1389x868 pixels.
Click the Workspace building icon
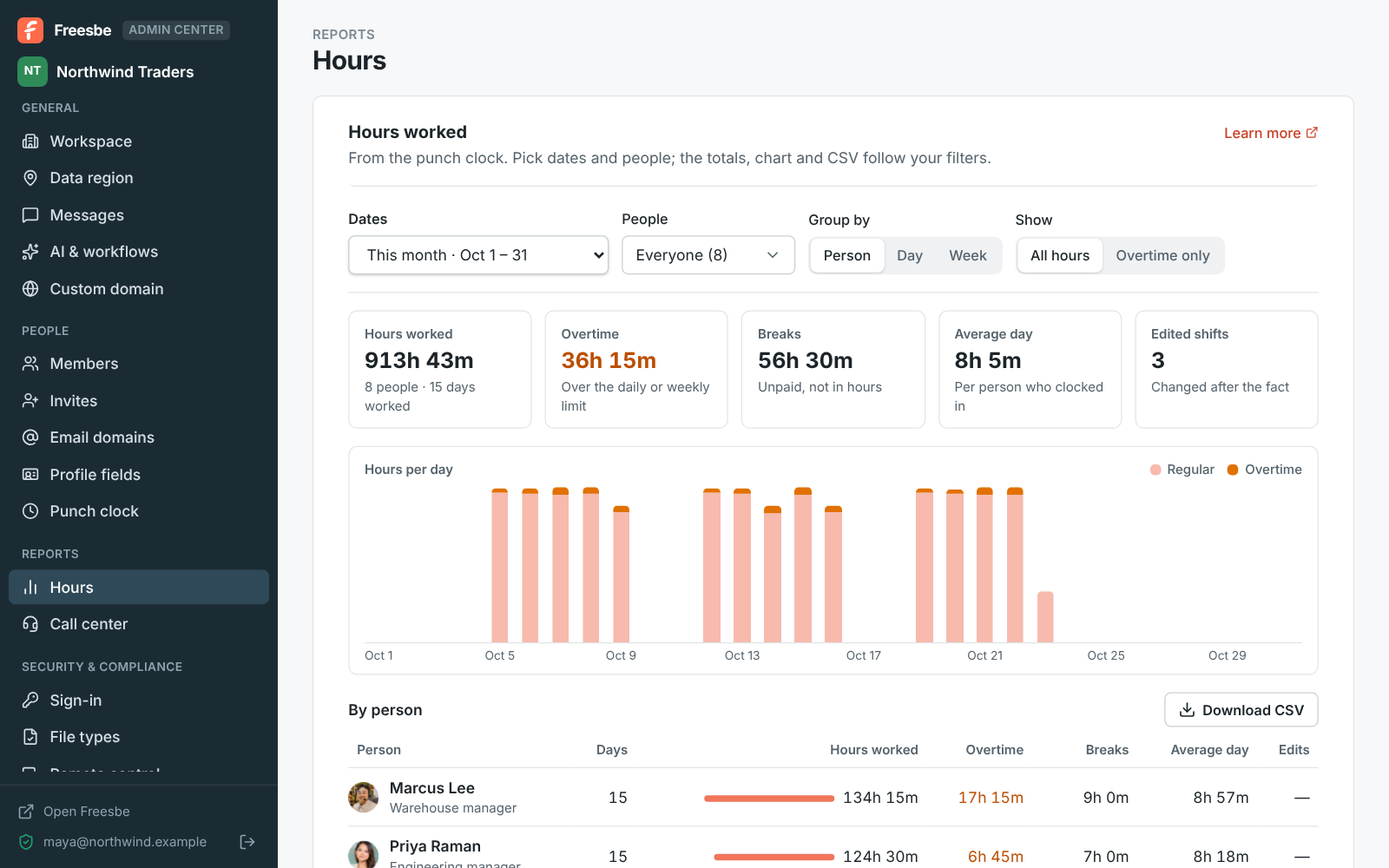30,141
